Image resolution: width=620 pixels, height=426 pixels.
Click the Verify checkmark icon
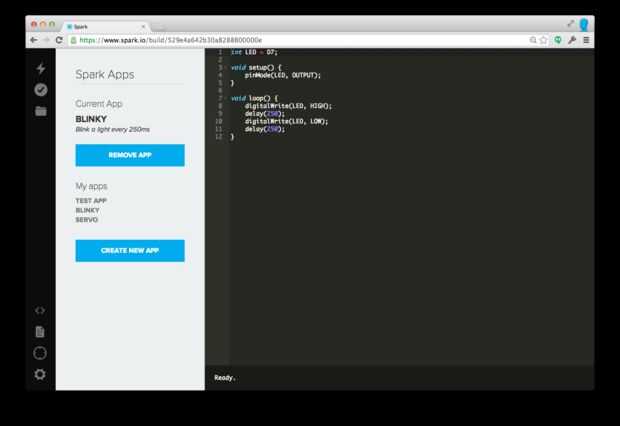[41, 90]
